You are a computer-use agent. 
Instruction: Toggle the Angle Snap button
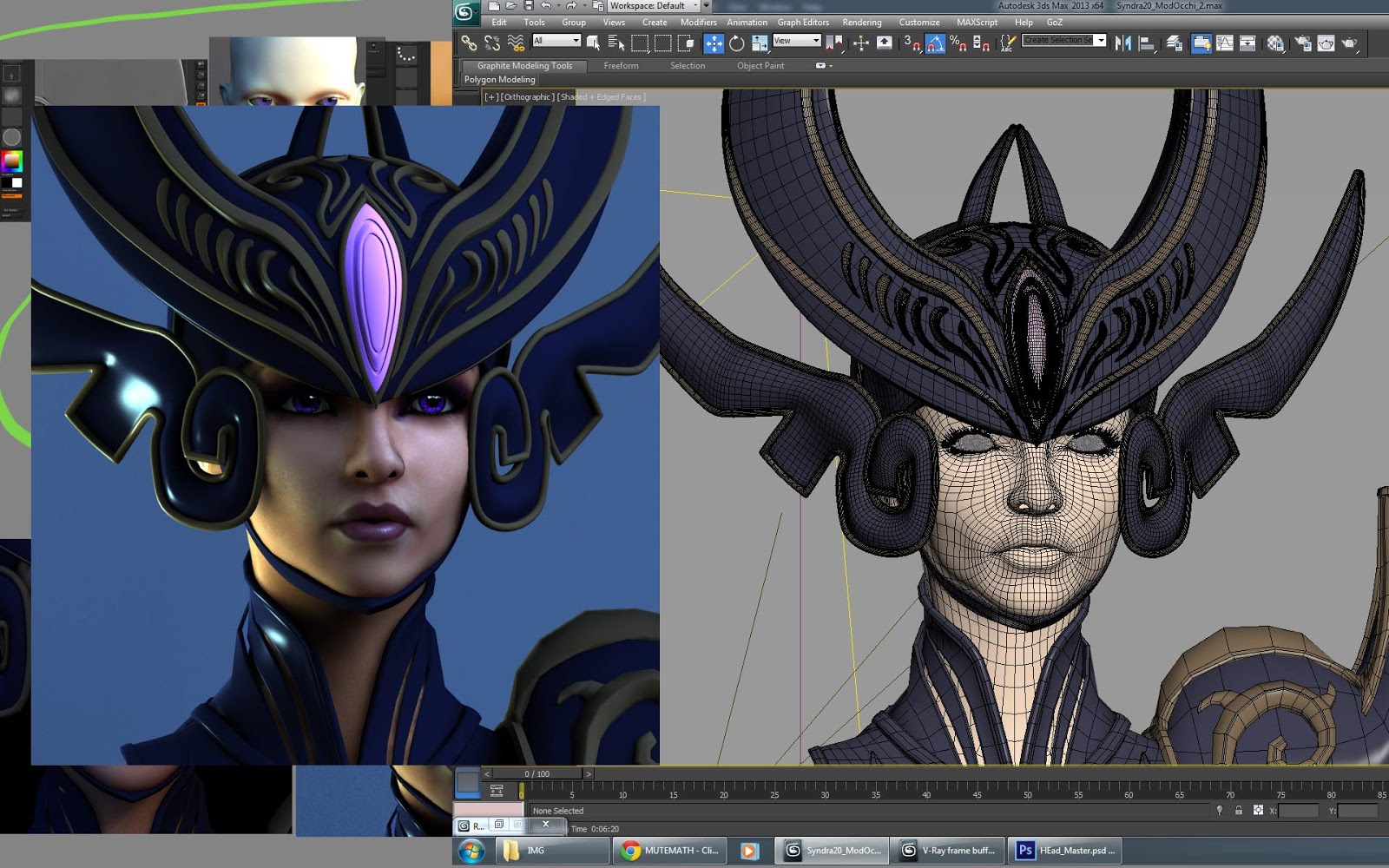(x=935, y=43)
